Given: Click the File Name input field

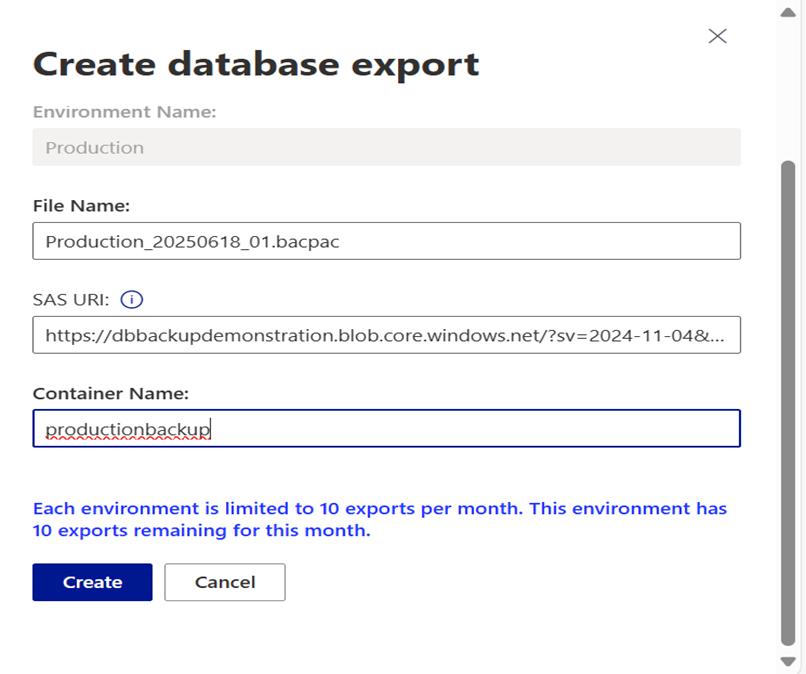Looking at the screenshot, I should pyautogui.click(x=387, y=241).
